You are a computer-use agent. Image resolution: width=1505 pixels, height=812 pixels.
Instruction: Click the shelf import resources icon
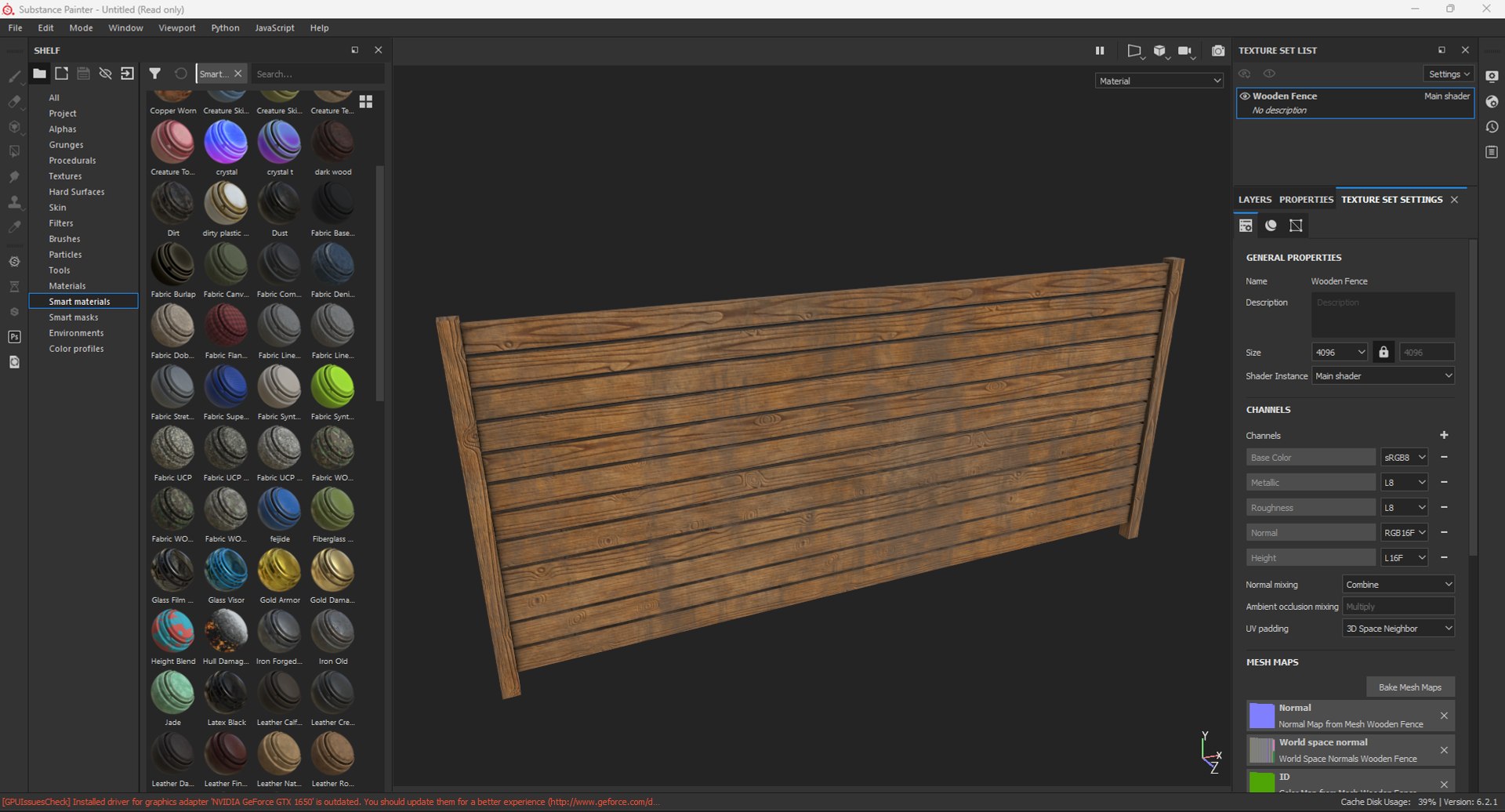(x=127, y=74)
